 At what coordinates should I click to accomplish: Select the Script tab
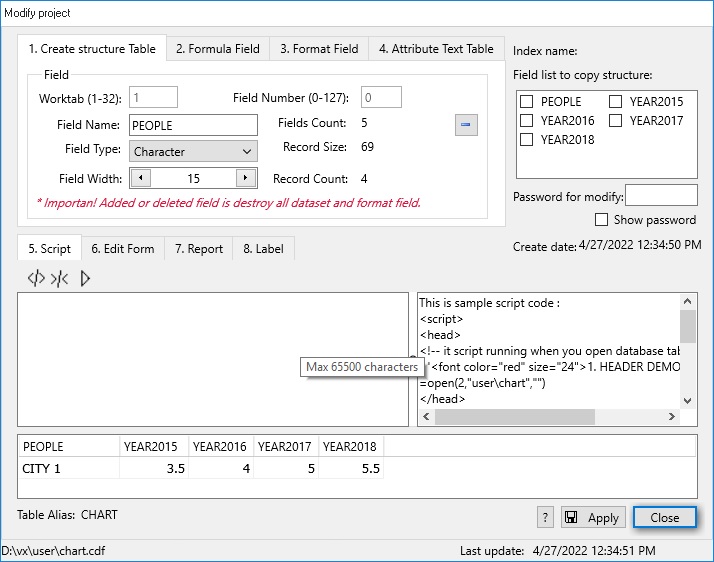[49, 248]
